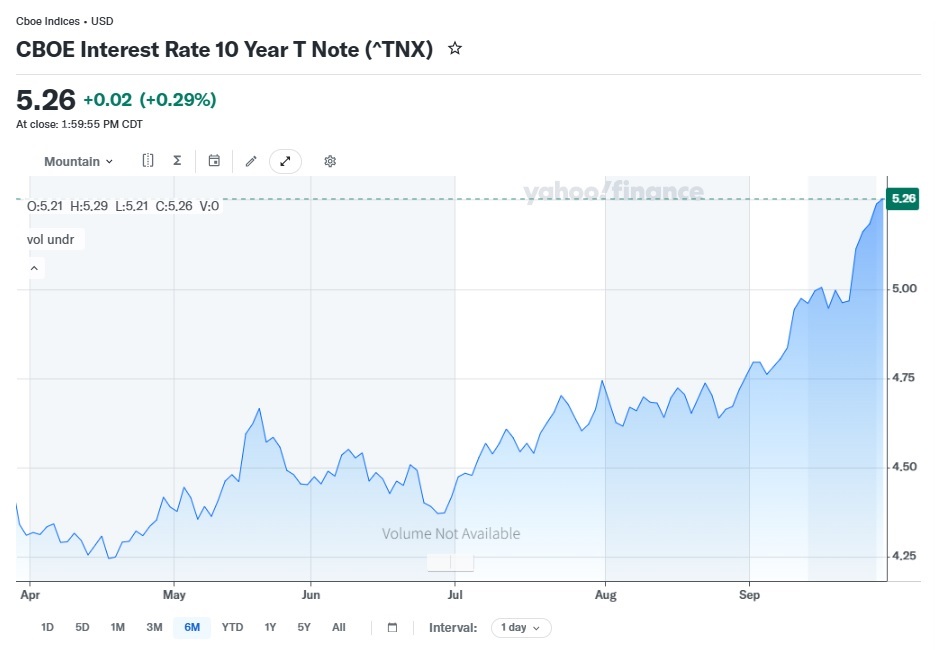The height and width of the screenshot is (650, 936).
Task: Open the comparison chart icon
Action: tap(147, 161)
